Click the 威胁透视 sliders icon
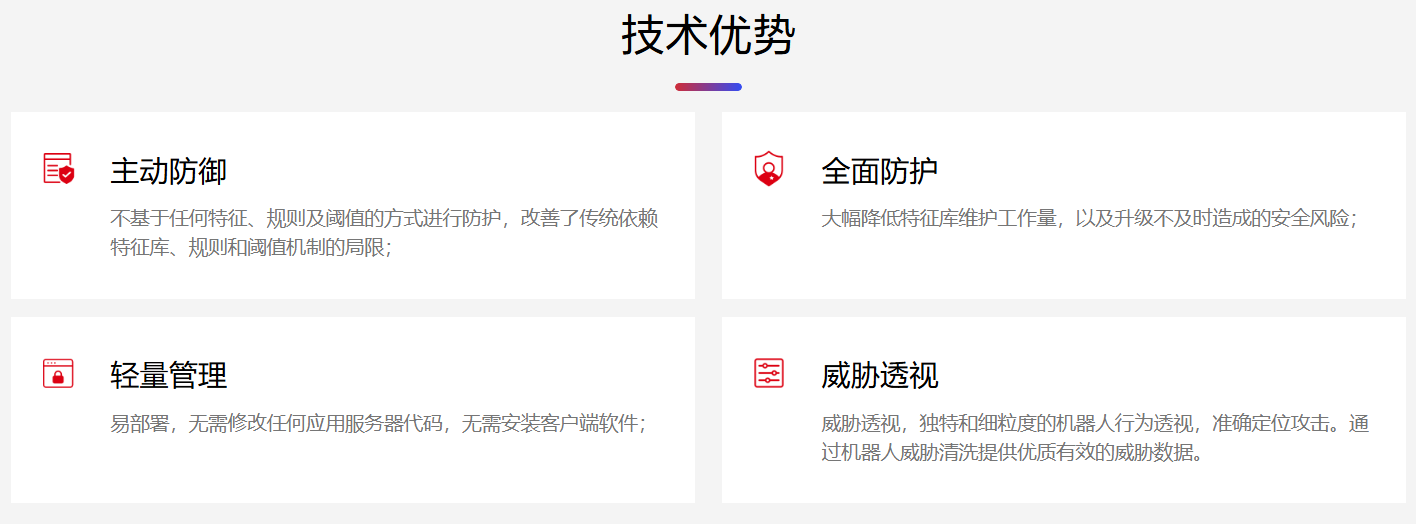 click(x=768, y=373)
